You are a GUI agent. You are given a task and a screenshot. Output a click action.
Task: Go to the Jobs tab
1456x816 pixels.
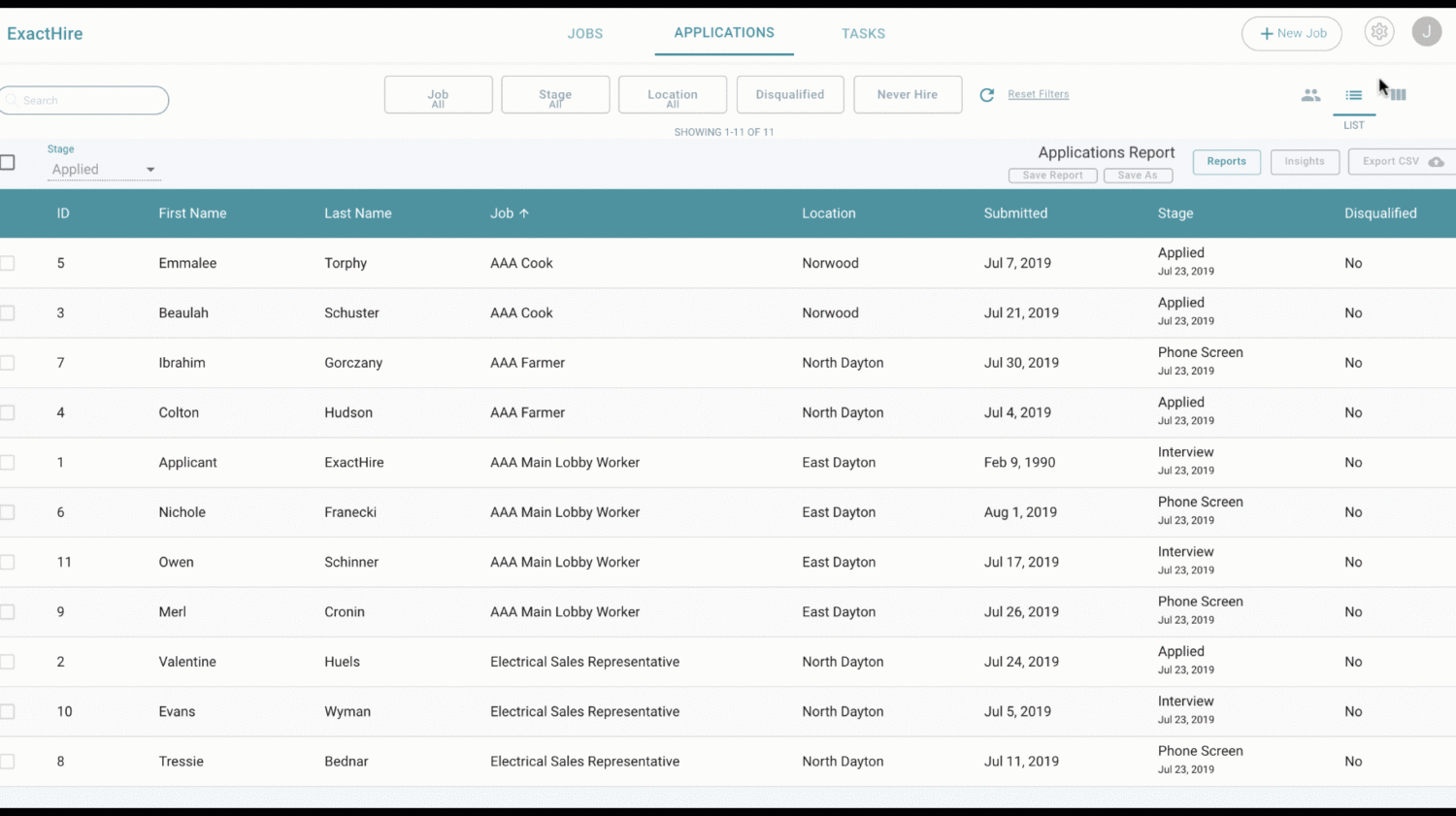585,33
